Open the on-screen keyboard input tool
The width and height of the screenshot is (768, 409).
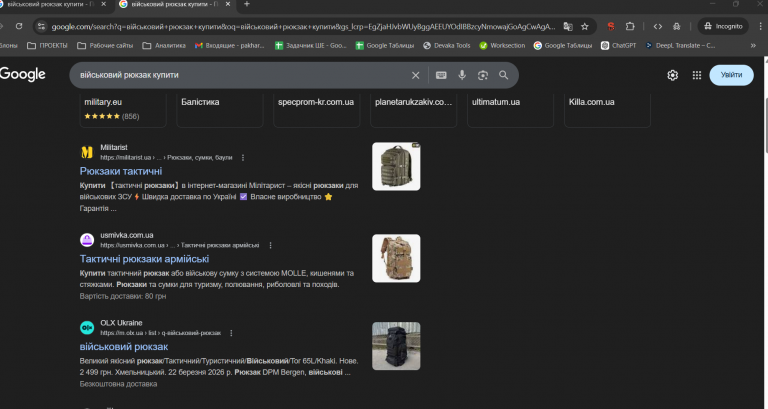[441, 75]
